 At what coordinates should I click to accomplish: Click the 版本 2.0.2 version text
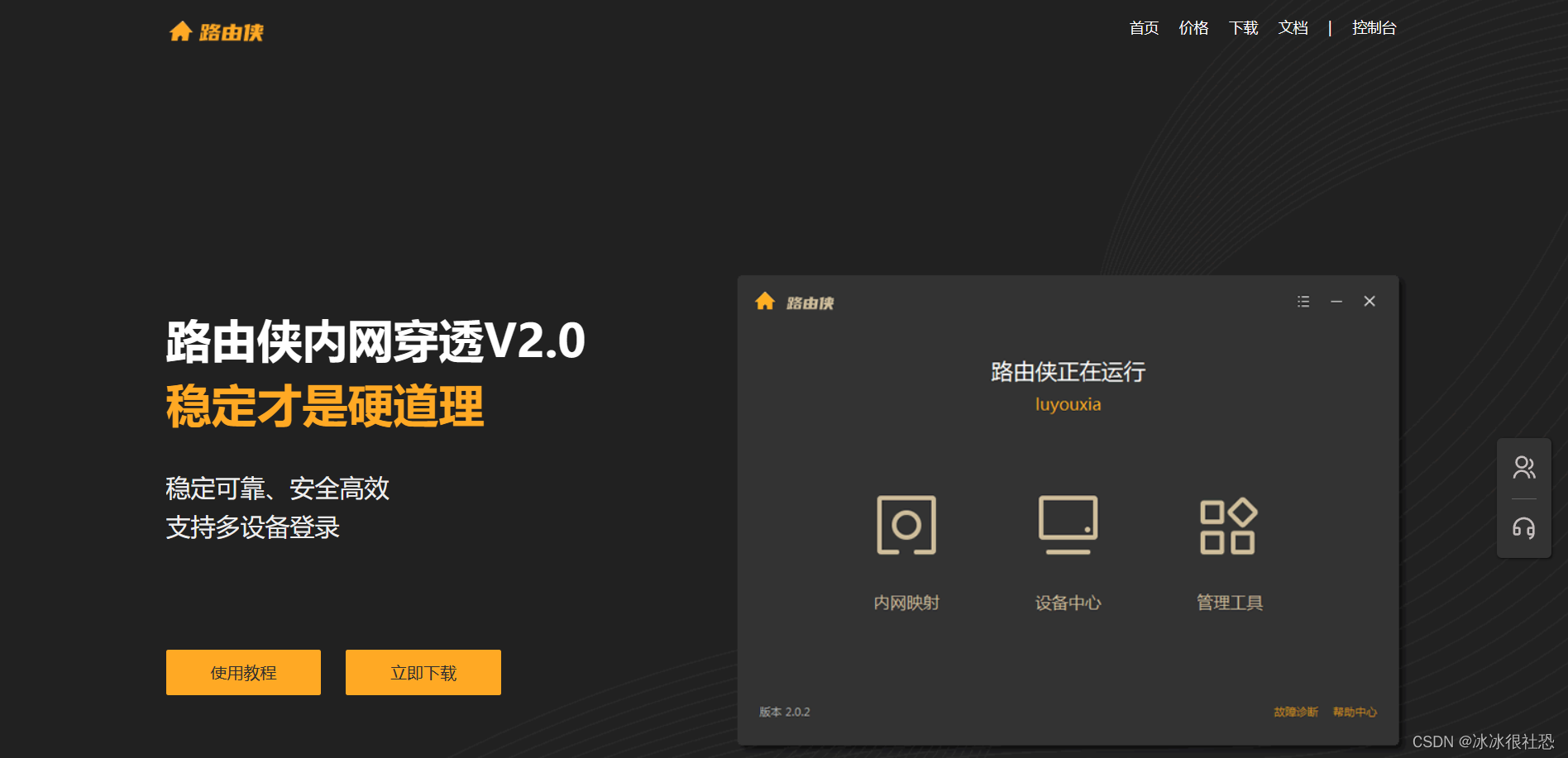click(x=785, y=712)
